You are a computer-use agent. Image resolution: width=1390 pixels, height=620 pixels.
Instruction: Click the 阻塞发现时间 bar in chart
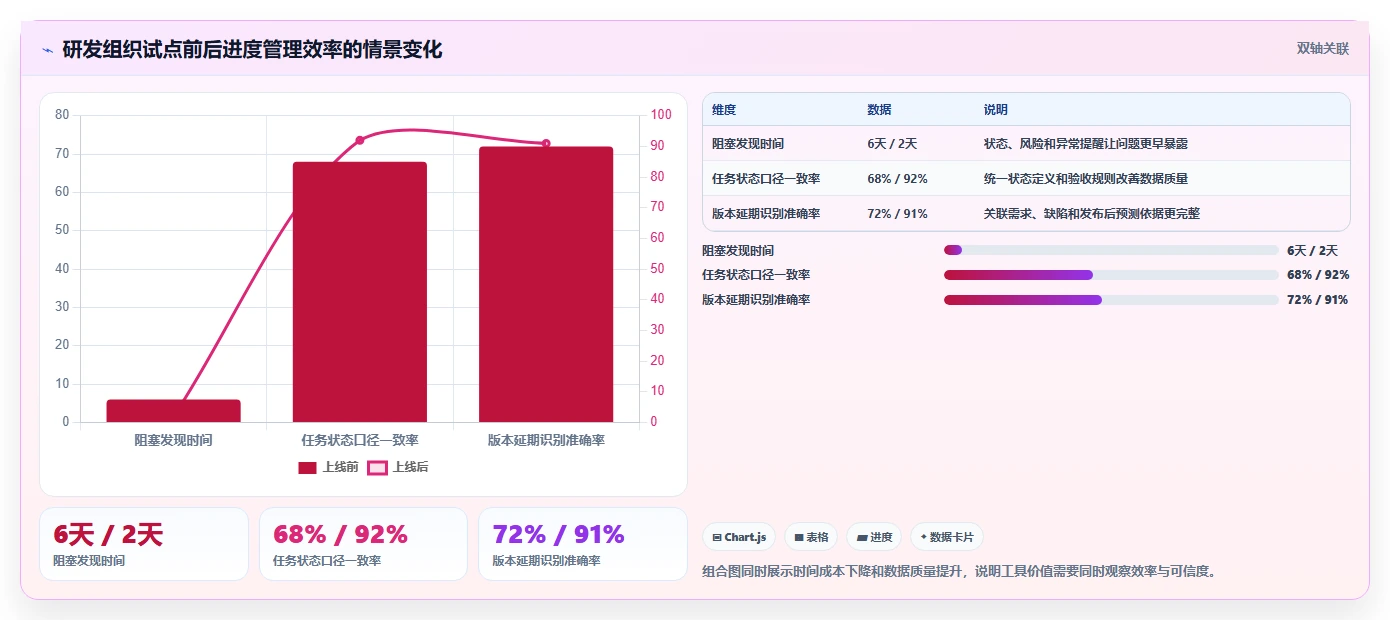[x=174, y=411]
